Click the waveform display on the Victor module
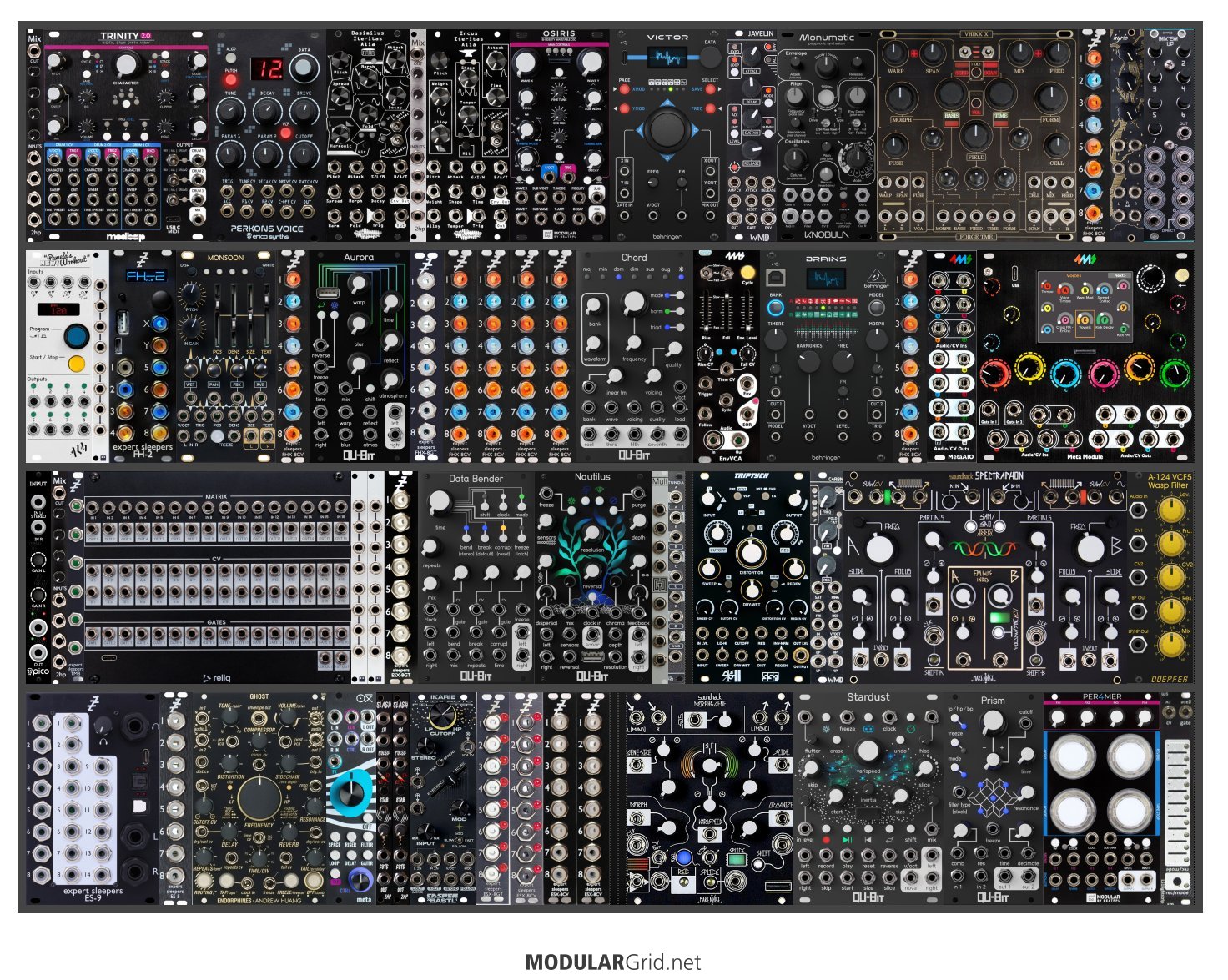This screenshot has width=1228, height=980. pos(667,58)
